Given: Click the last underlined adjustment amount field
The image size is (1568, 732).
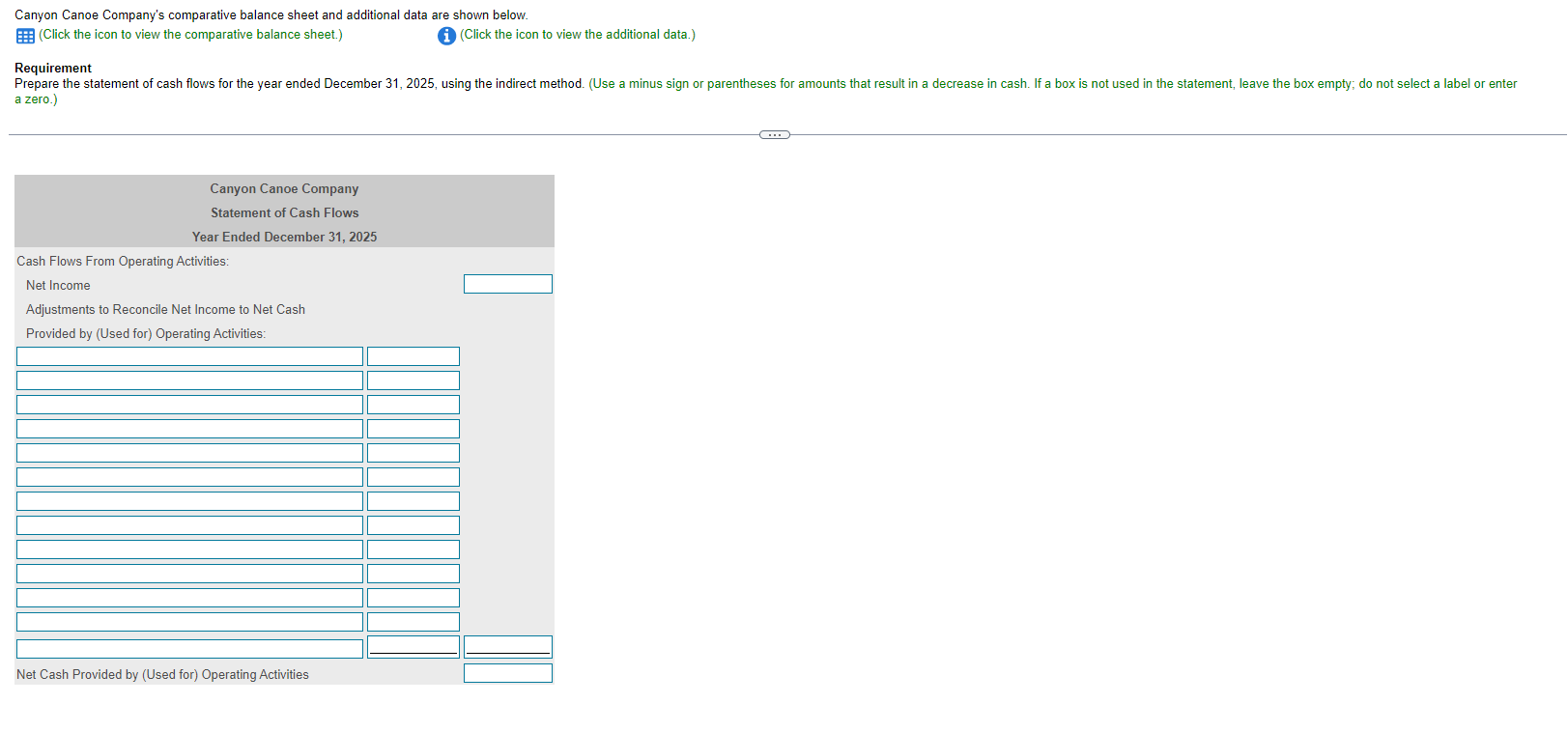Looking at the screenshot, I should click(x=413, y=647).
